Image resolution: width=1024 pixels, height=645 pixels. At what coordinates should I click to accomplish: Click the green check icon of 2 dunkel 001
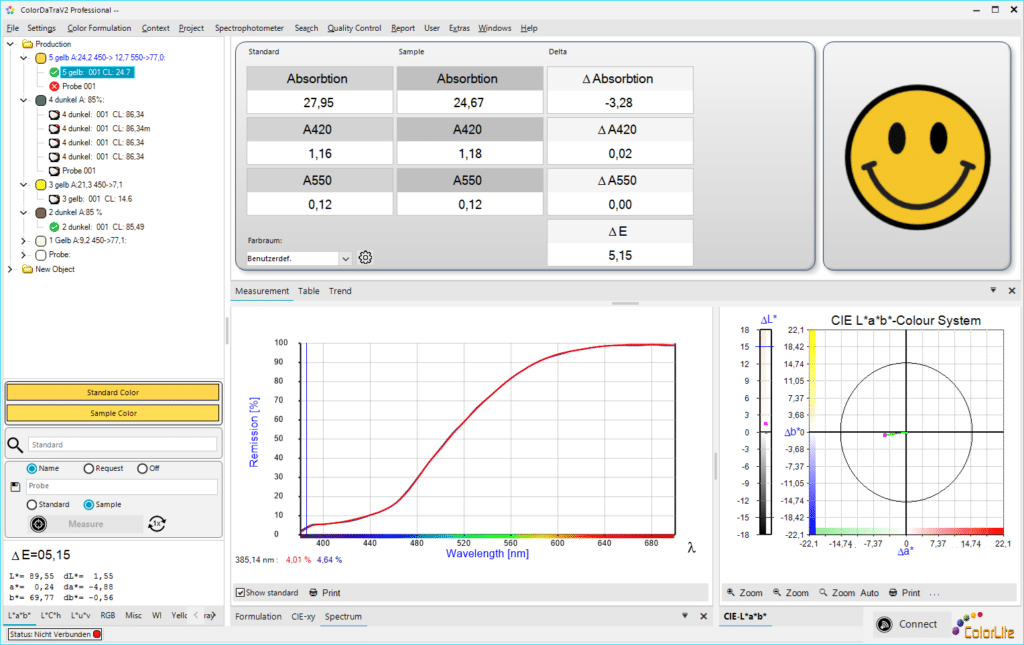[x=54, y=227]
